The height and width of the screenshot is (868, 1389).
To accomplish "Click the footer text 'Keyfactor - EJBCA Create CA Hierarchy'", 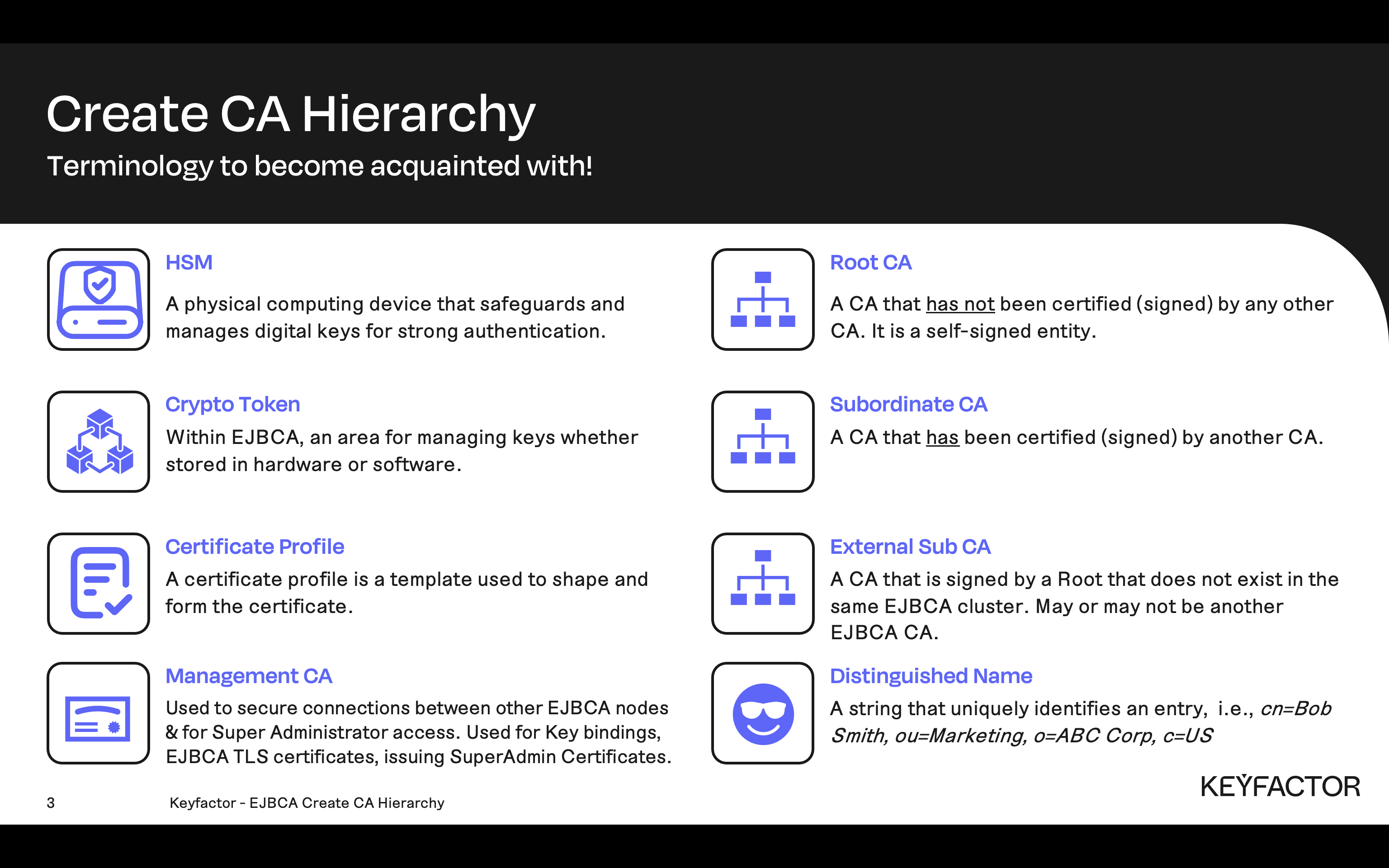I will pos(307,802).
